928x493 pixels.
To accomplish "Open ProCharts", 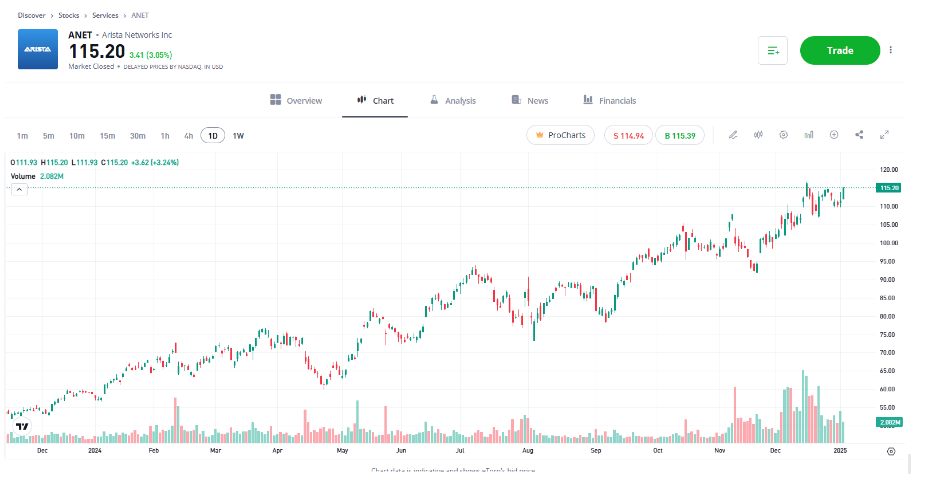I will click(560, 135).
